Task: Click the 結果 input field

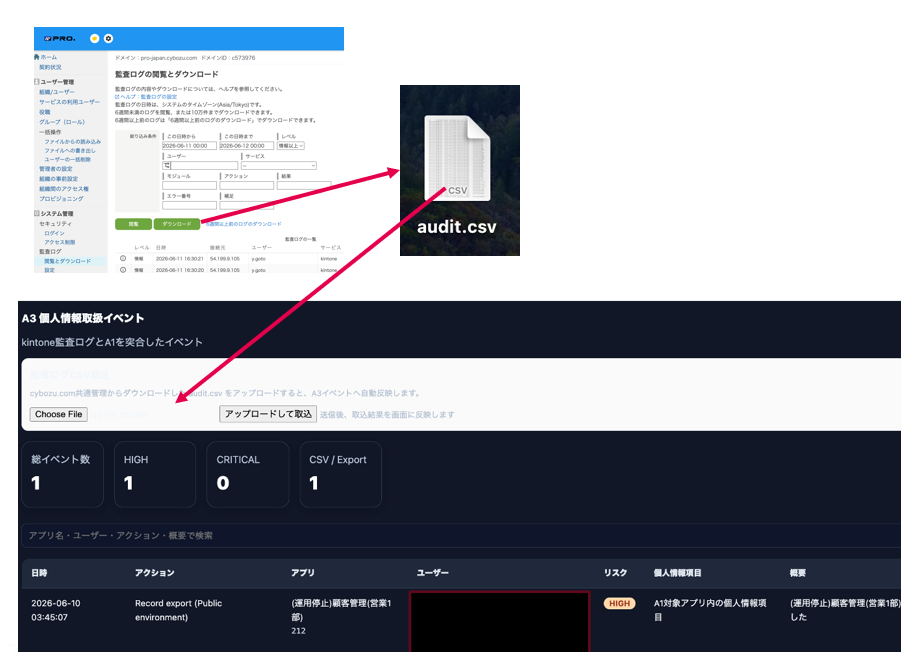Action: pyautogui.click(x=304, y=186)
